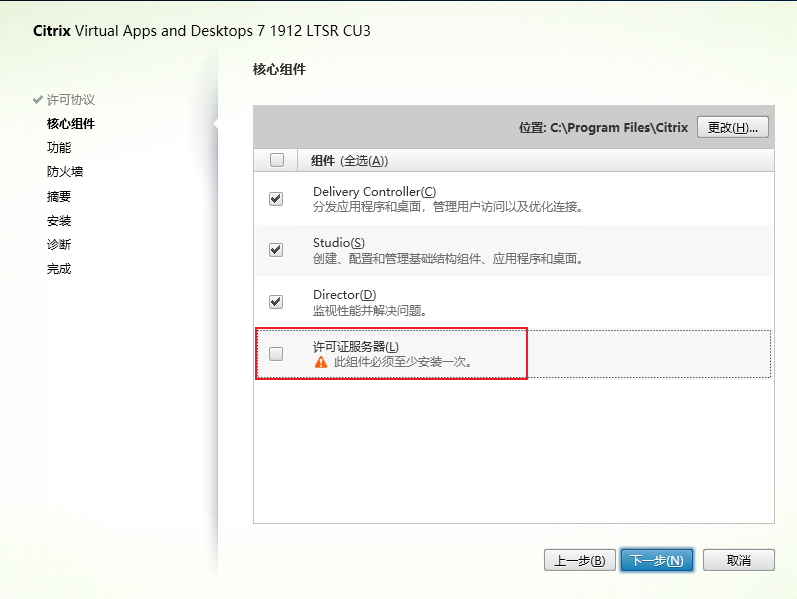
Task: Uncheck the Studio component checkbox
Action: coord(276,250)
